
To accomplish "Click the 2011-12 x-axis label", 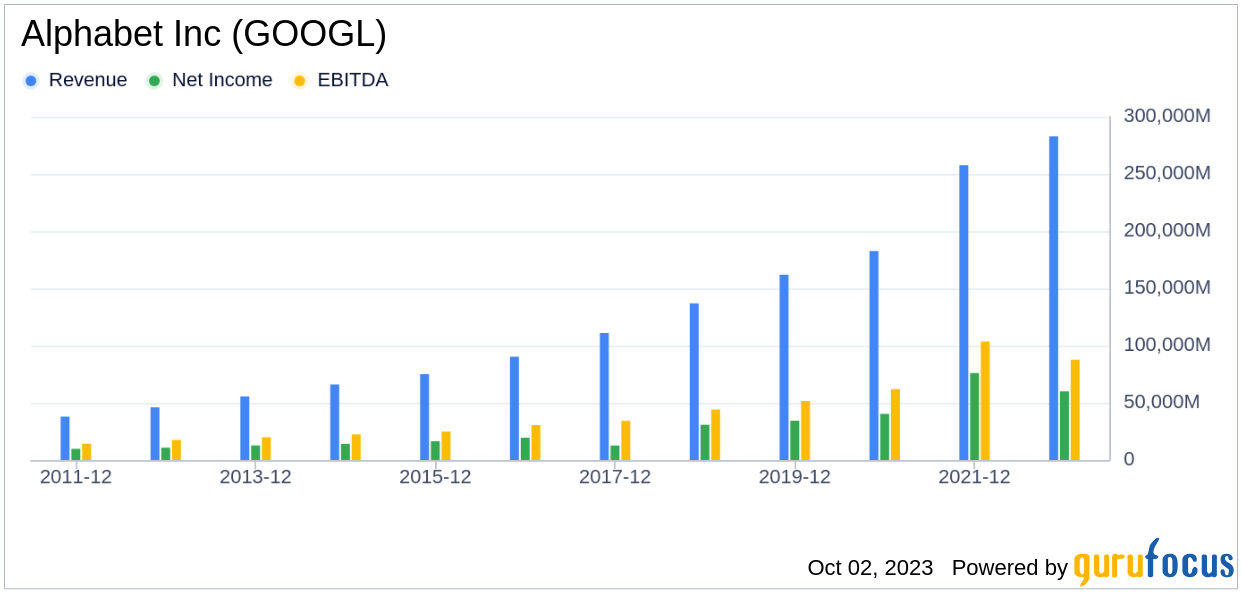I will coord(76,477).
